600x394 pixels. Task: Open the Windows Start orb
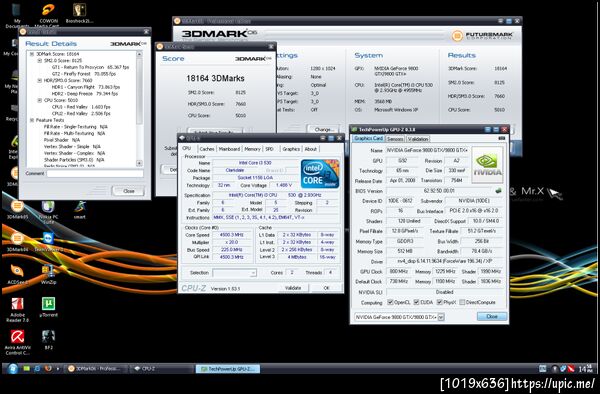tap(13, 368)
